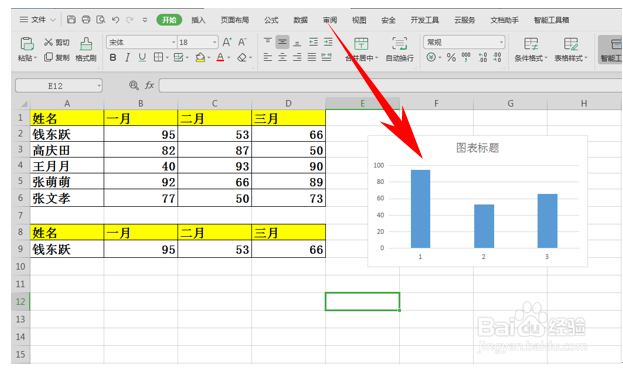Screen dimensions: 623x368
Task: Click the decrease indent icon
Action: click(313, 42)
